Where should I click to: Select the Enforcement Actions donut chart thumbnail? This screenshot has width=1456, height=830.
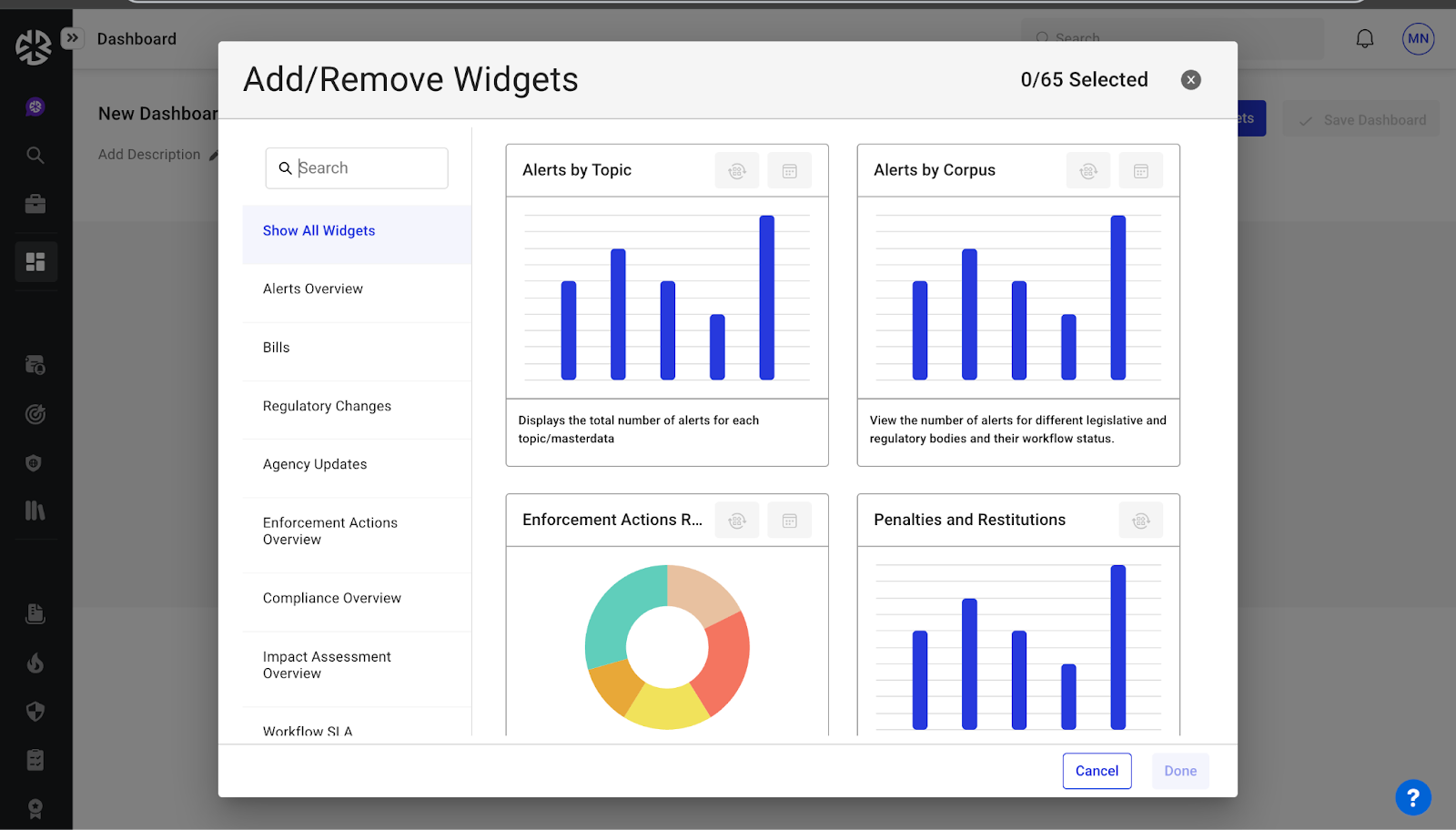(x=667, y=646)
